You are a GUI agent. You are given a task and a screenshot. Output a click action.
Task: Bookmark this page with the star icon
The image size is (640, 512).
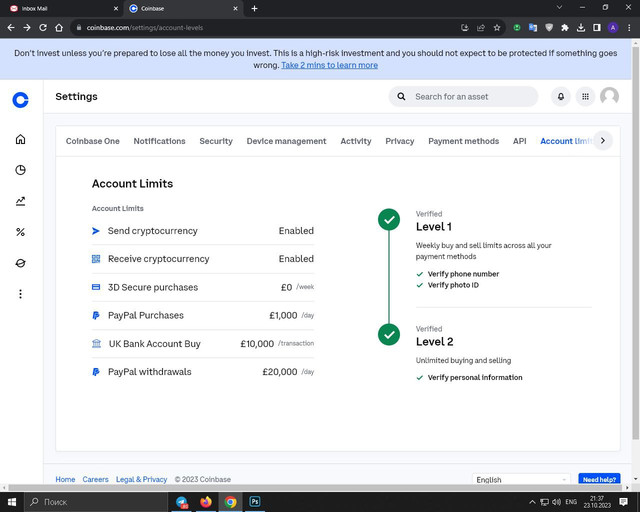pyautogui.click(x=497, y=28)
